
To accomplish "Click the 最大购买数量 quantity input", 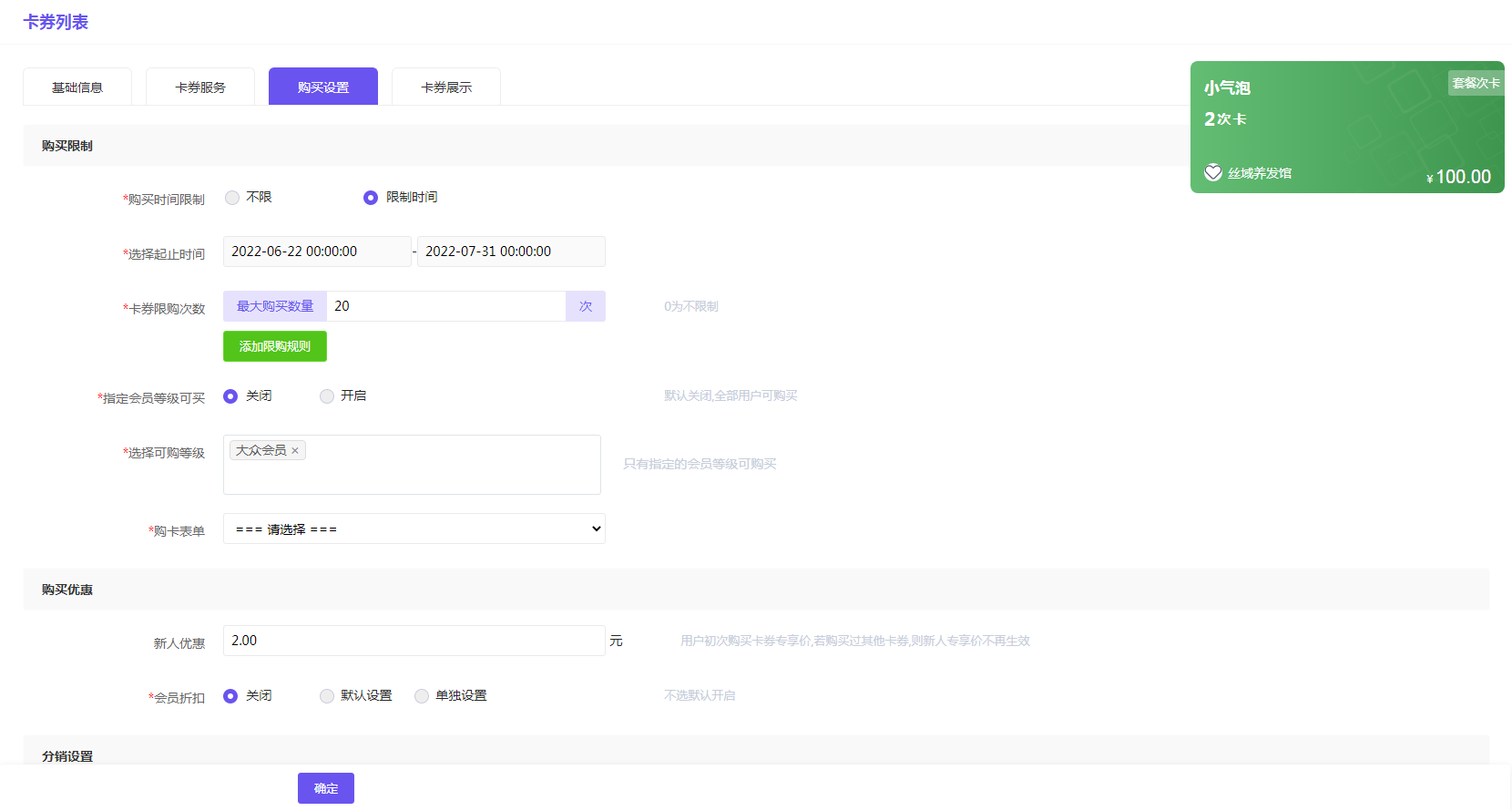I will 446,306.
